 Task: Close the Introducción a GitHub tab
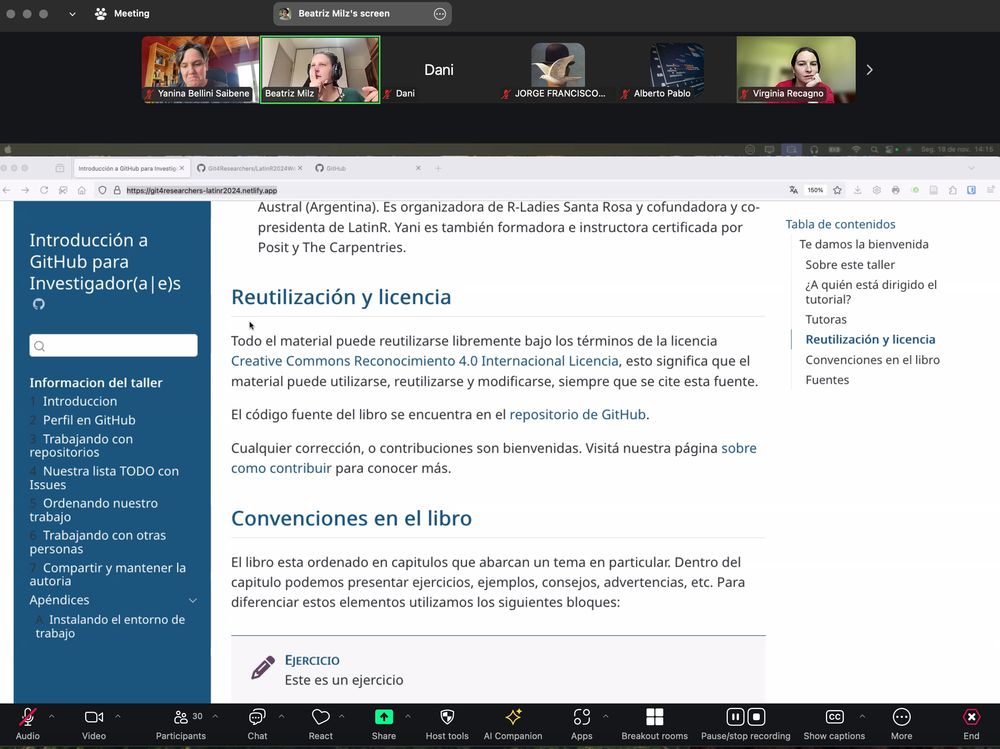coord(181,168)
